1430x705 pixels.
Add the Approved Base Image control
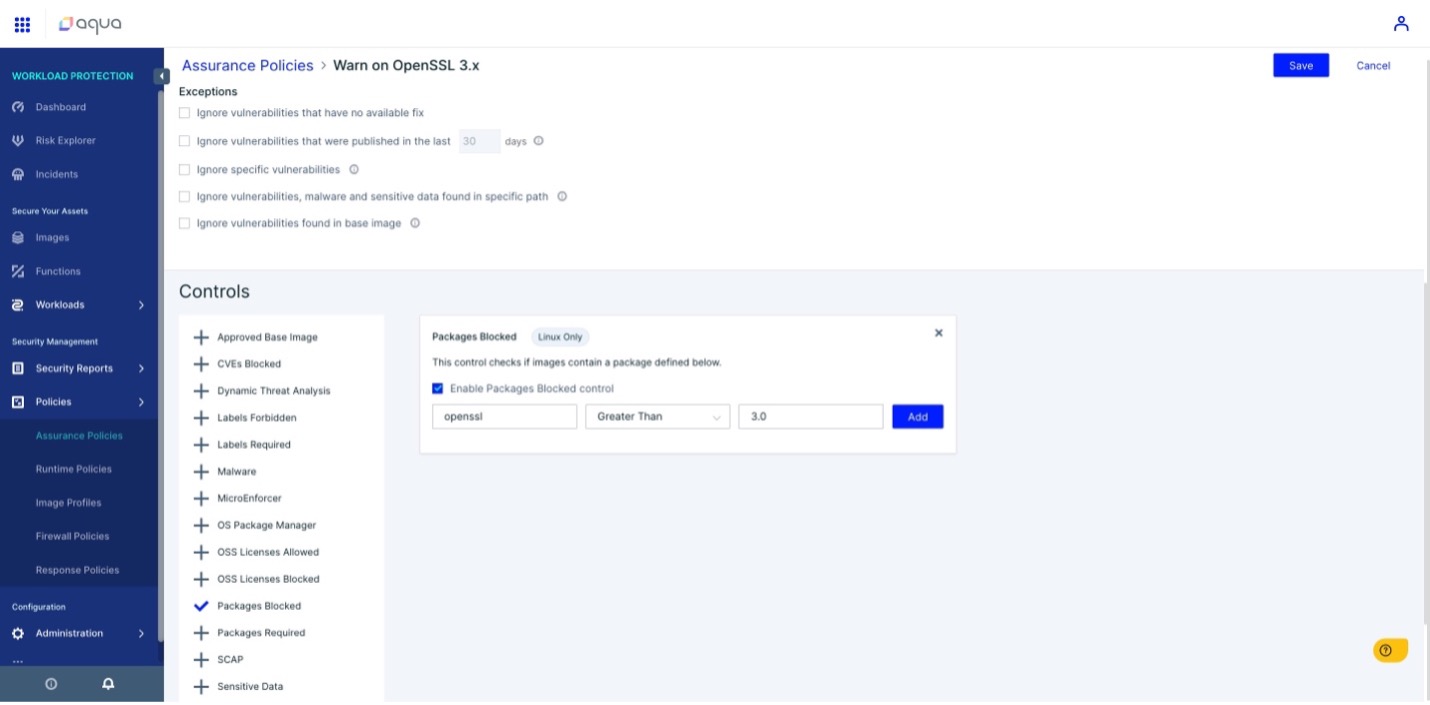pyautogui.click(x=201, y=338)
